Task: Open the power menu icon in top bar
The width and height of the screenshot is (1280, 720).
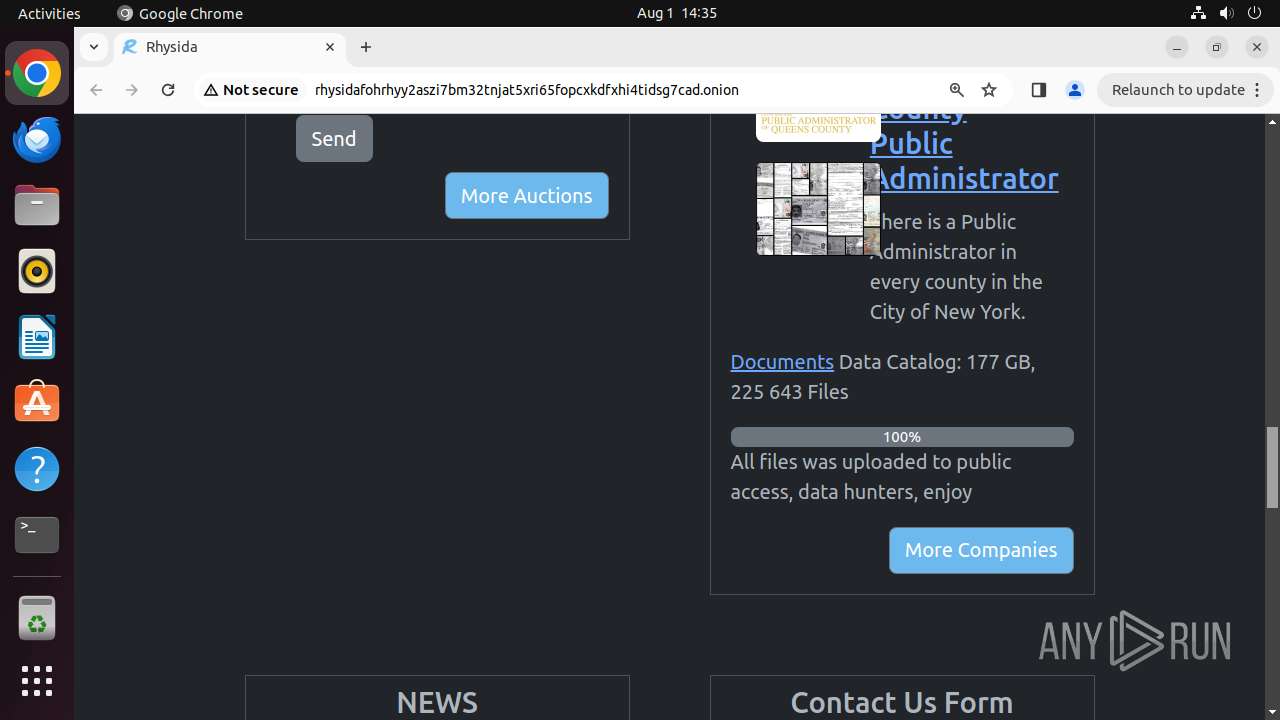Action: [1255, 13]
